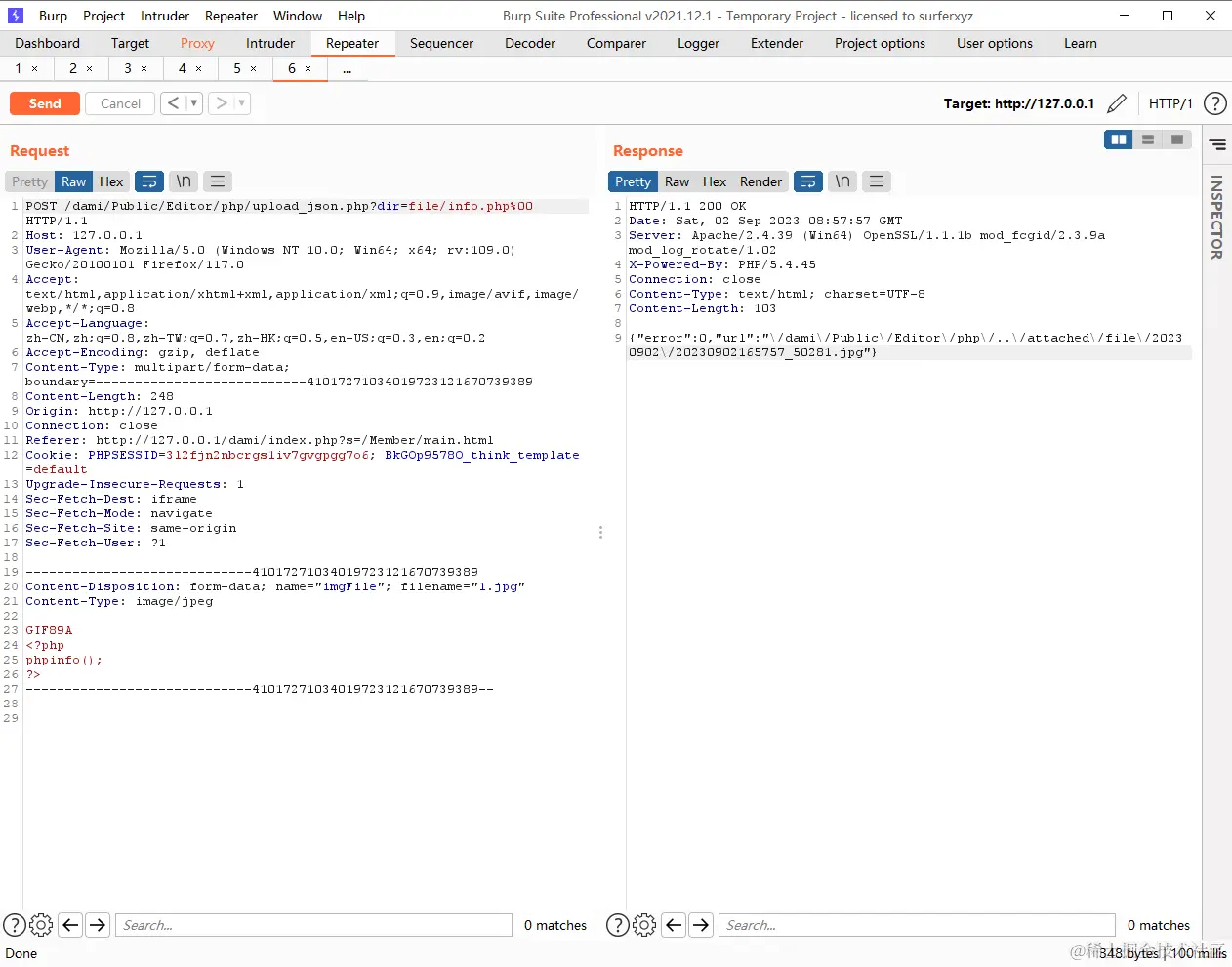This screenshot has width=1232, height=967.
Task: Go back in request history
Action: pyautogui.click(x=173, y=103)
